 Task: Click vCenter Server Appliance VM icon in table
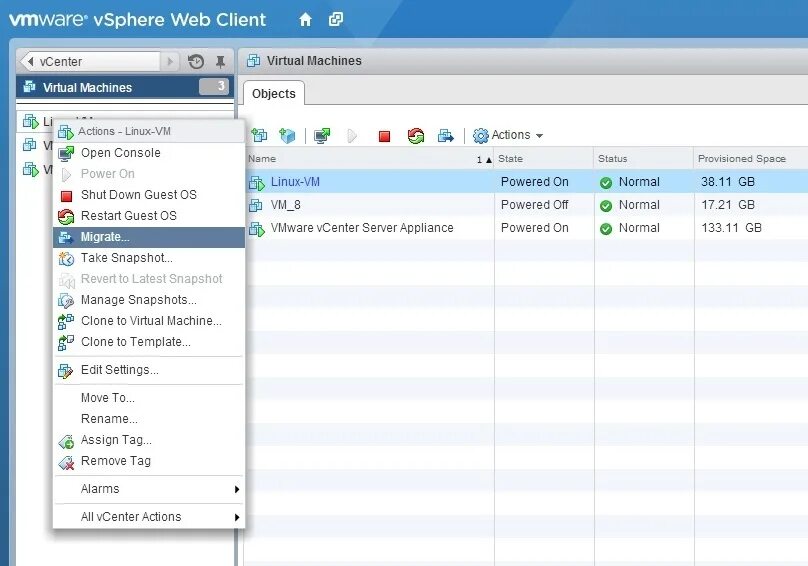tap(257, 228)
